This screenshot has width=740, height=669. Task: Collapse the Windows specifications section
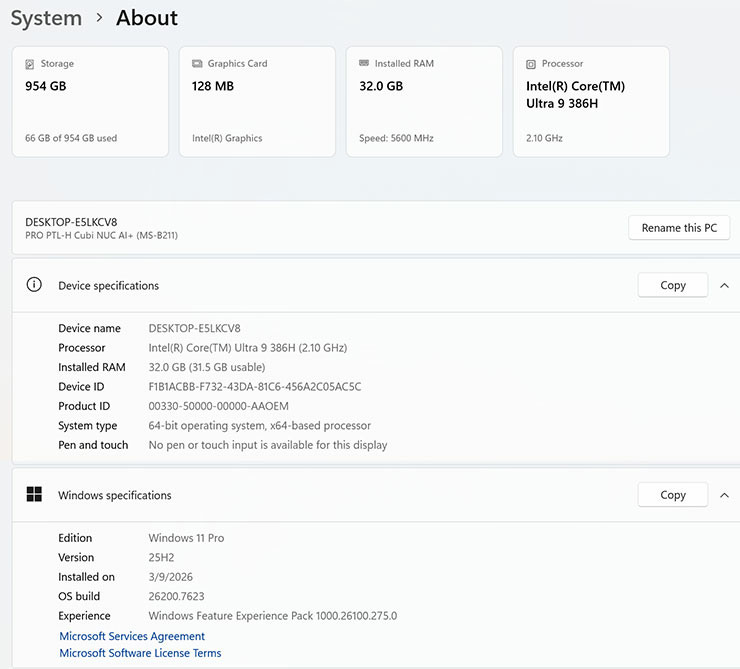tap(724, 495)
